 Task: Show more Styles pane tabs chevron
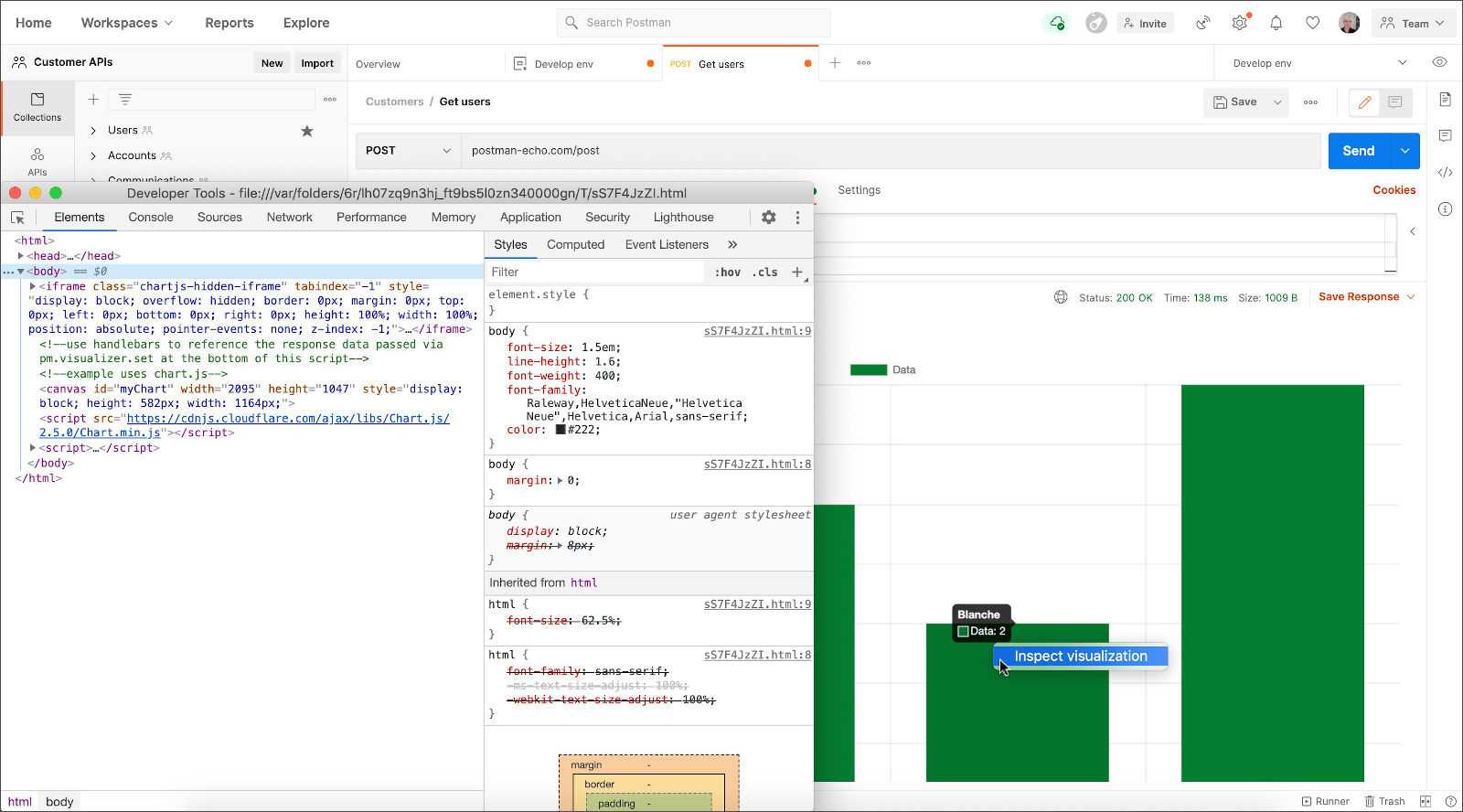732,245
